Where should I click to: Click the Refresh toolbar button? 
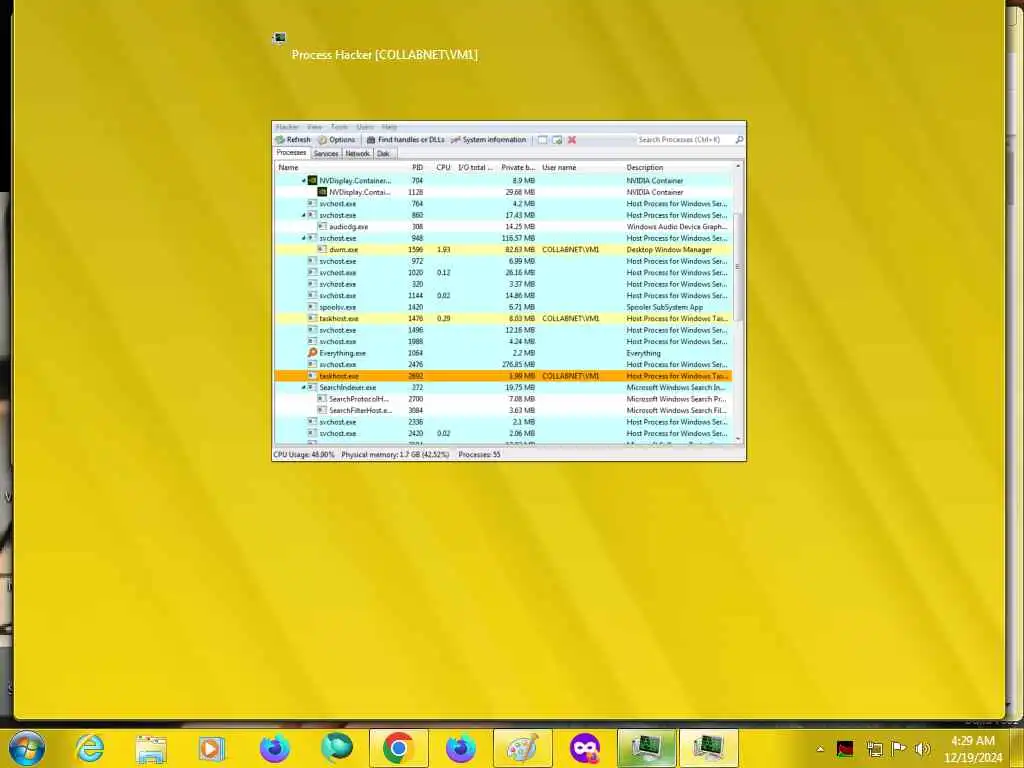point(293,140)
